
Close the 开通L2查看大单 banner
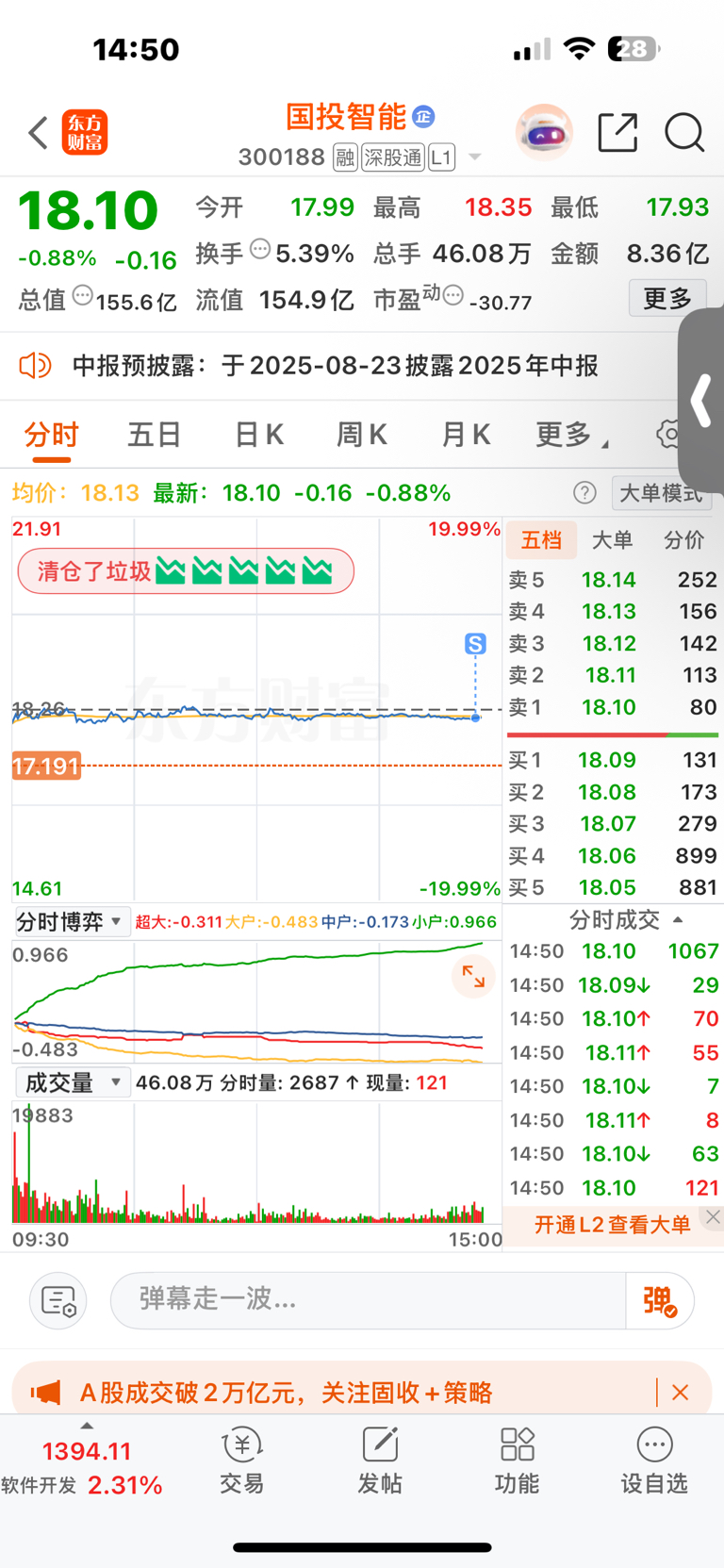pos(714,1217)
